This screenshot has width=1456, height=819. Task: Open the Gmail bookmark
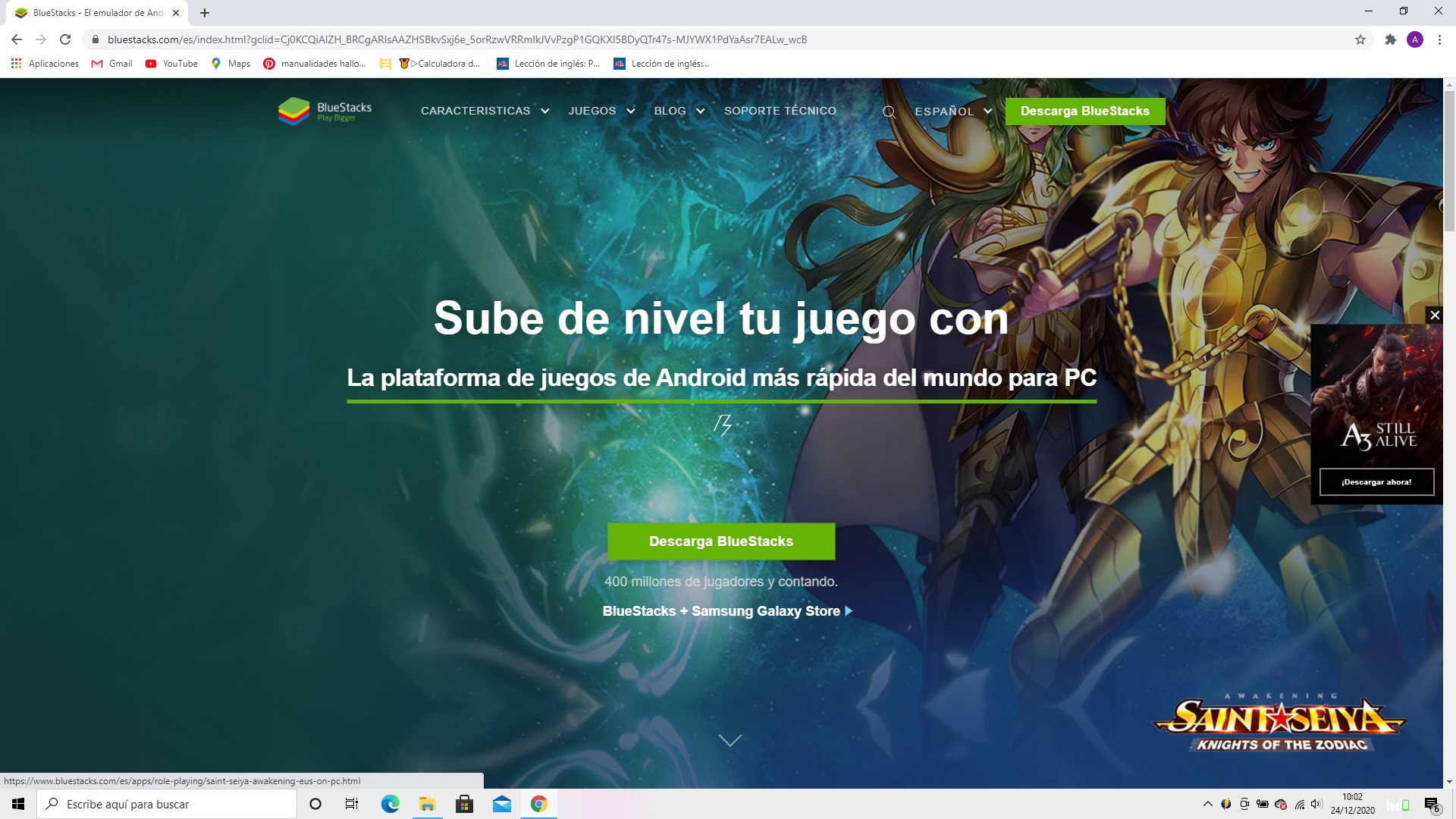(x=111, y=64)
